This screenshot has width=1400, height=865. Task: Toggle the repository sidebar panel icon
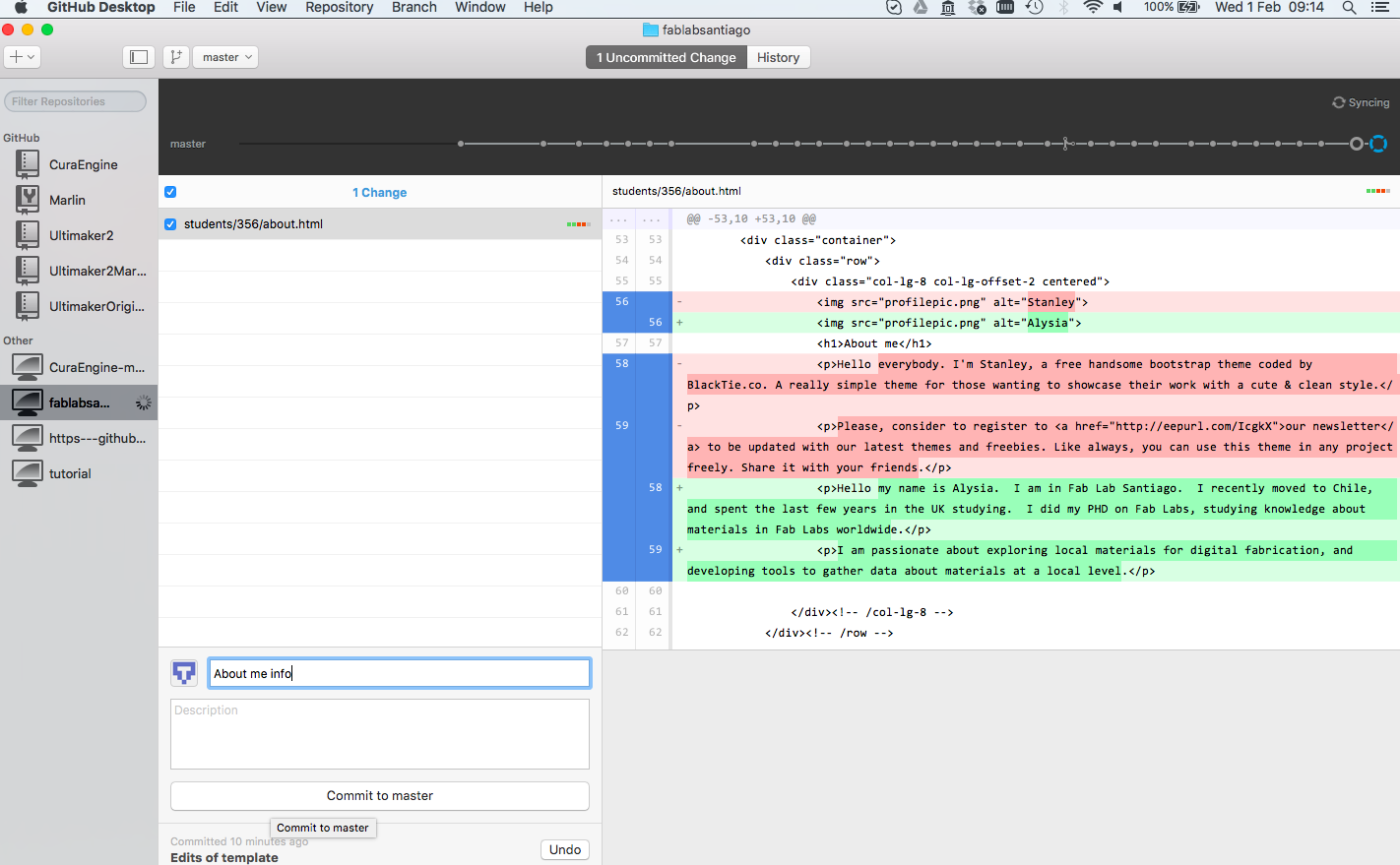point(139,57)
